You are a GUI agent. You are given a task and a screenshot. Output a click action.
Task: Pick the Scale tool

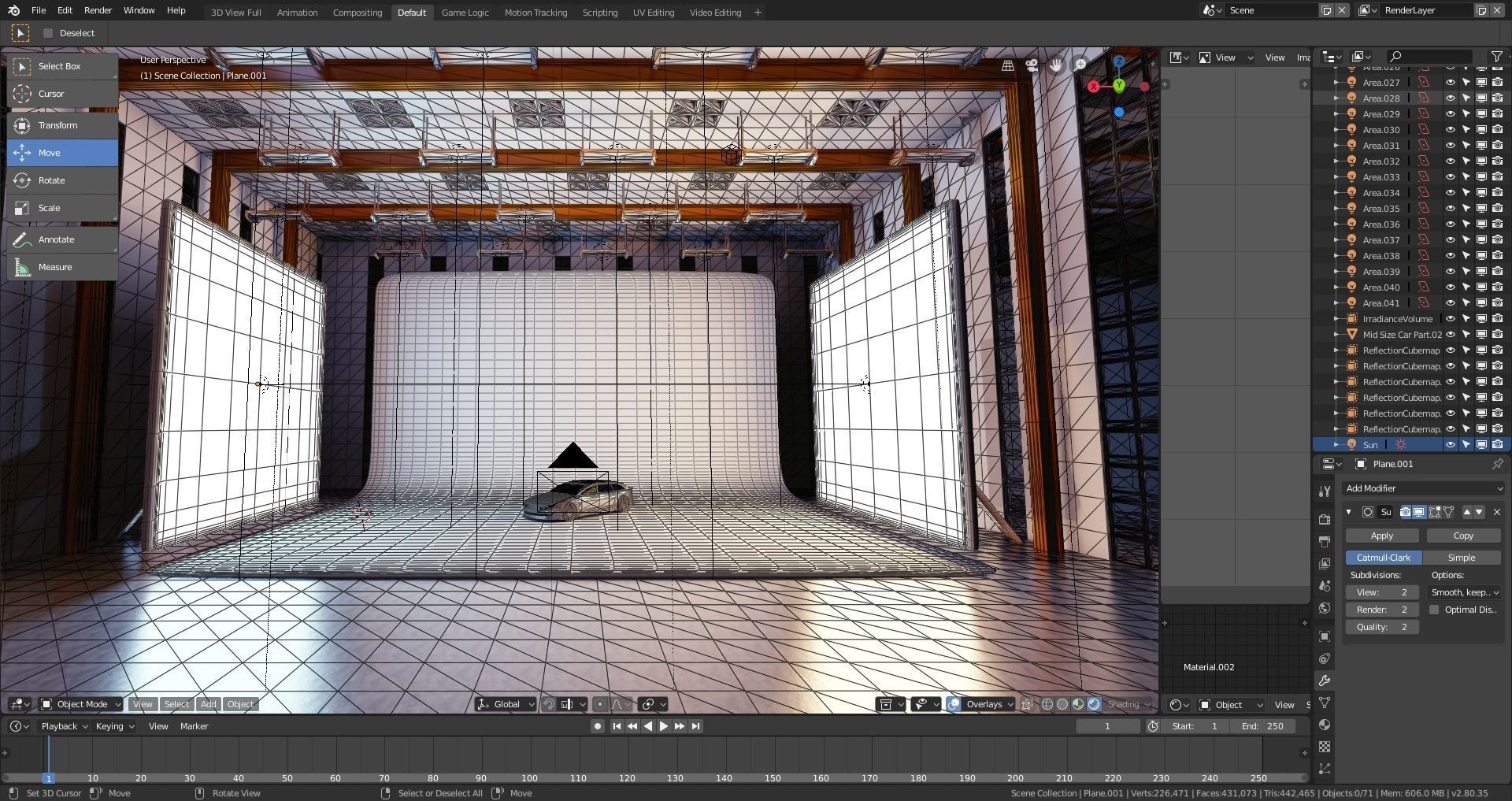[62, 208]
